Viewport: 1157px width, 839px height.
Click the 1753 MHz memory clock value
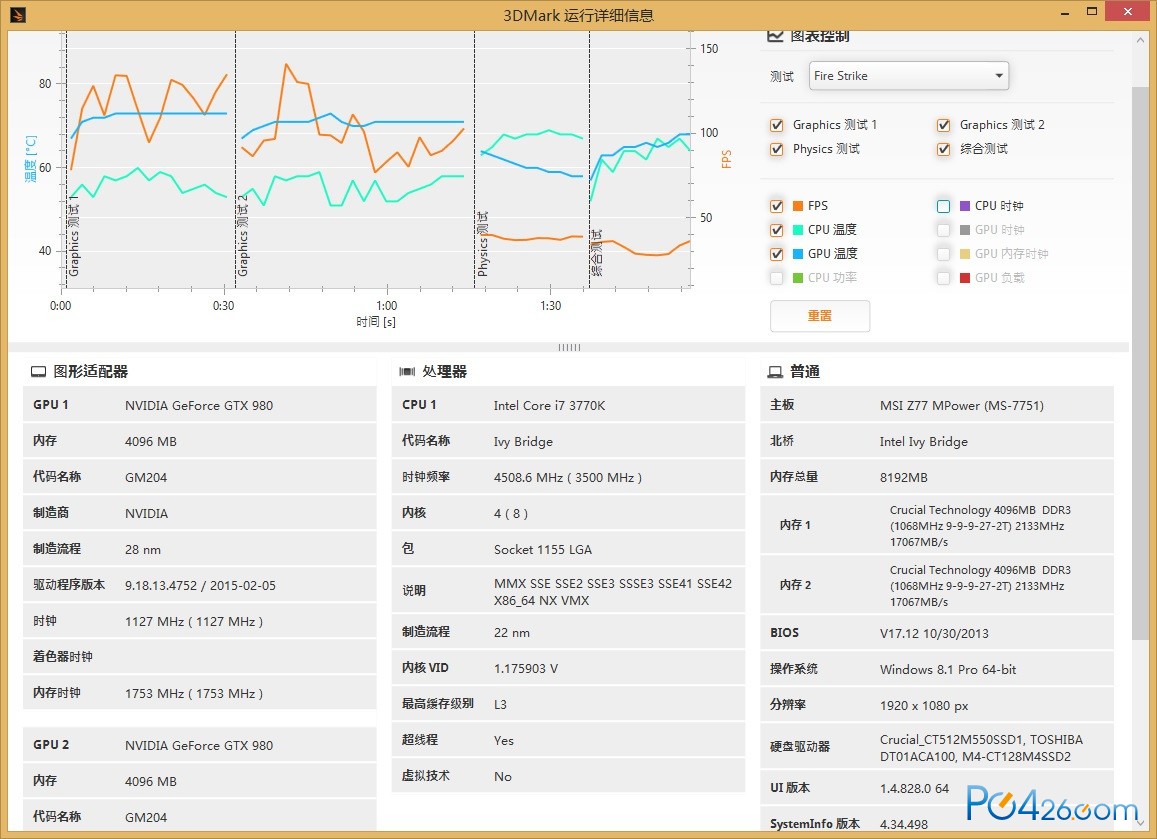[193, 694]
